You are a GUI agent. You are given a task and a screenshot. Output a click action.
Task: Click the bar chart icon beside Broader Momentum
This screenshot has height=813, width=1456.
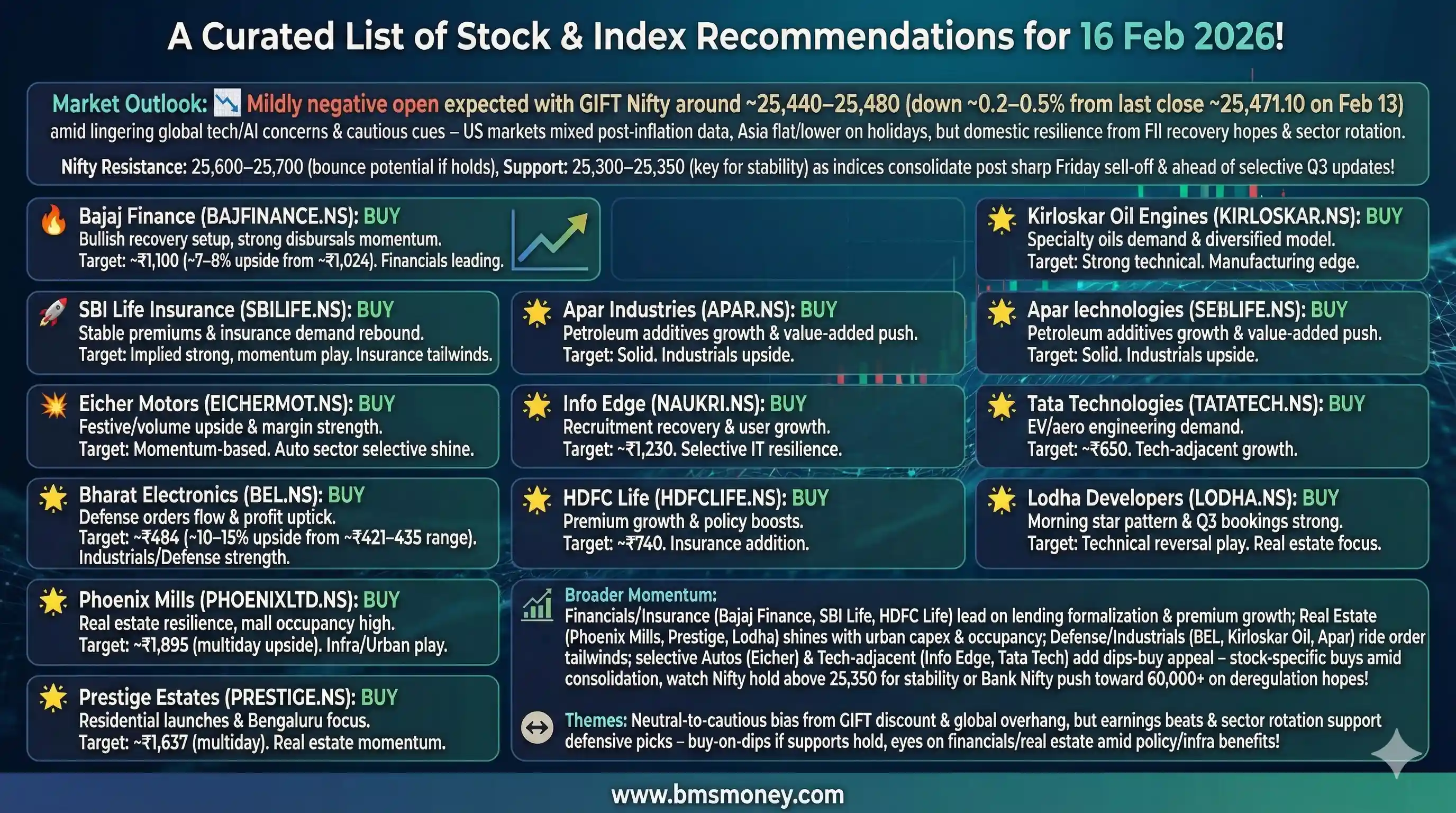[x=537, y=606]
